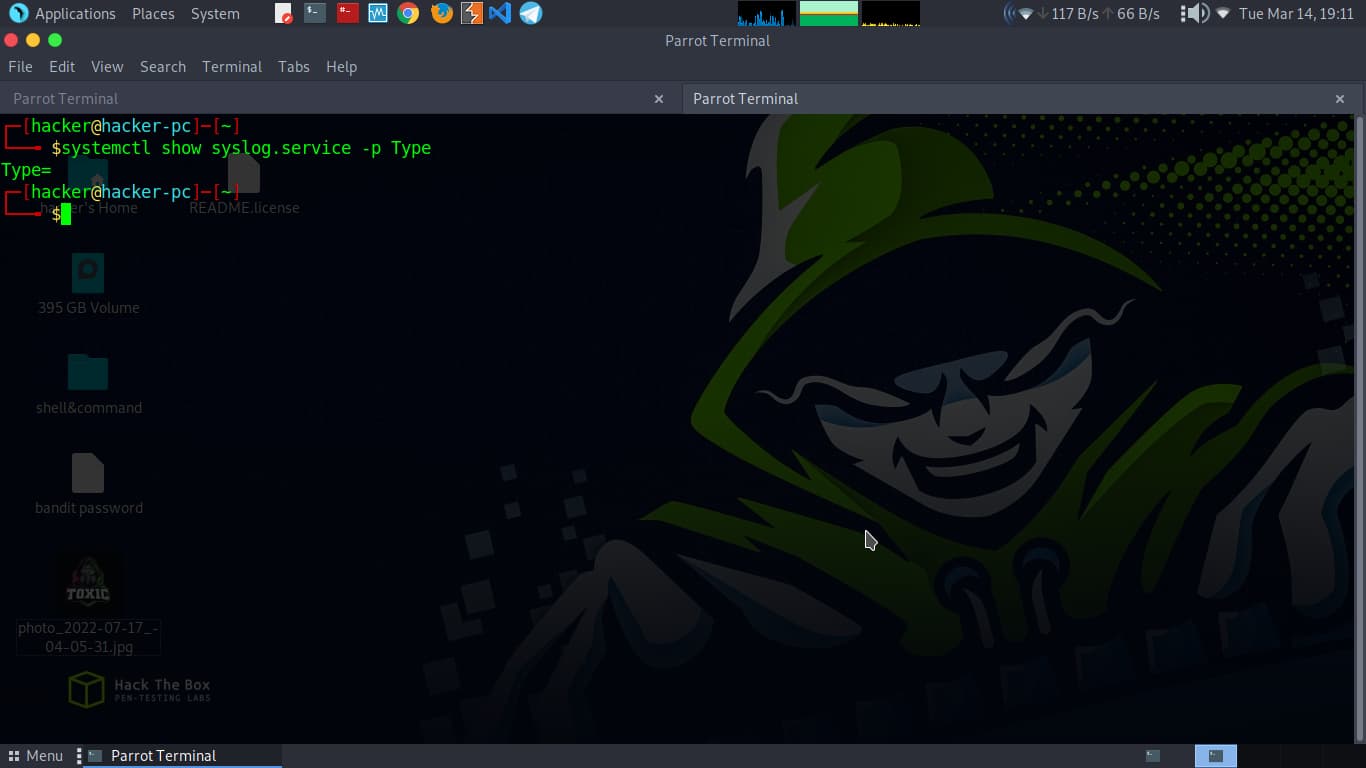
Task: Open the Tabs menu
Action: [293, 67]
